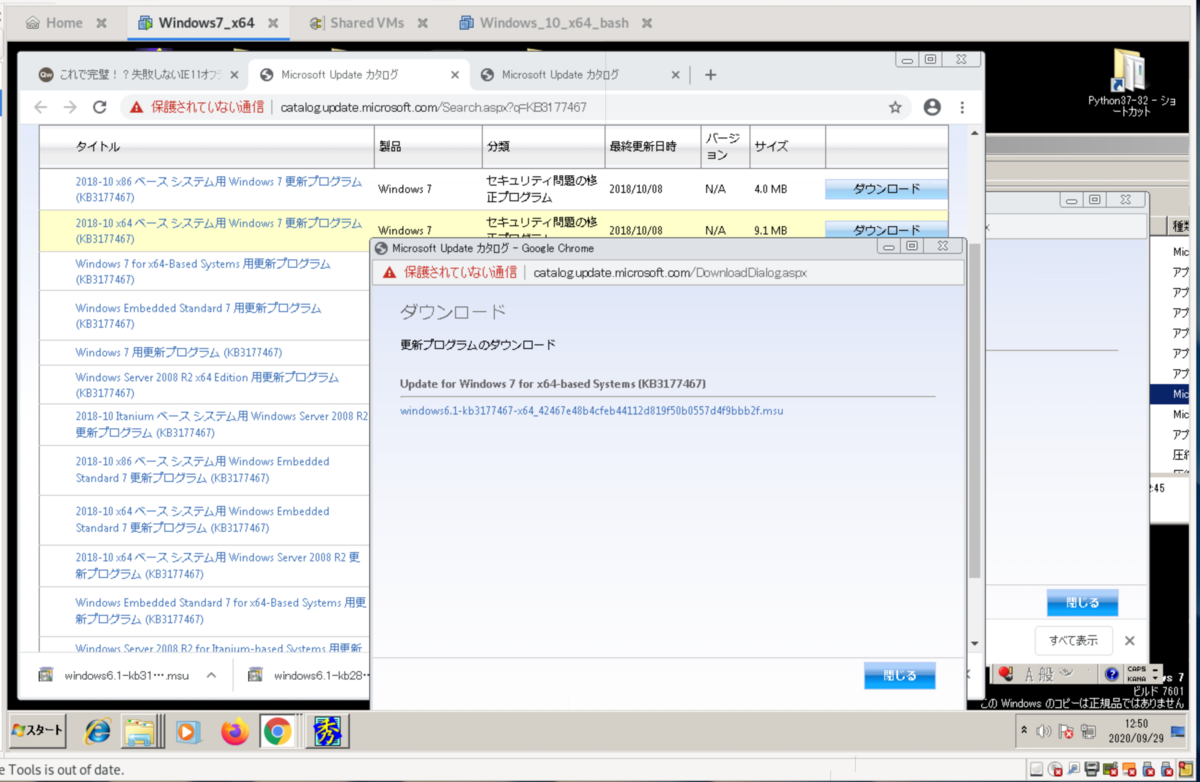Click the clock in system tray
This screenshot has height=782, width=1200.
click(x=1135, y=731)
